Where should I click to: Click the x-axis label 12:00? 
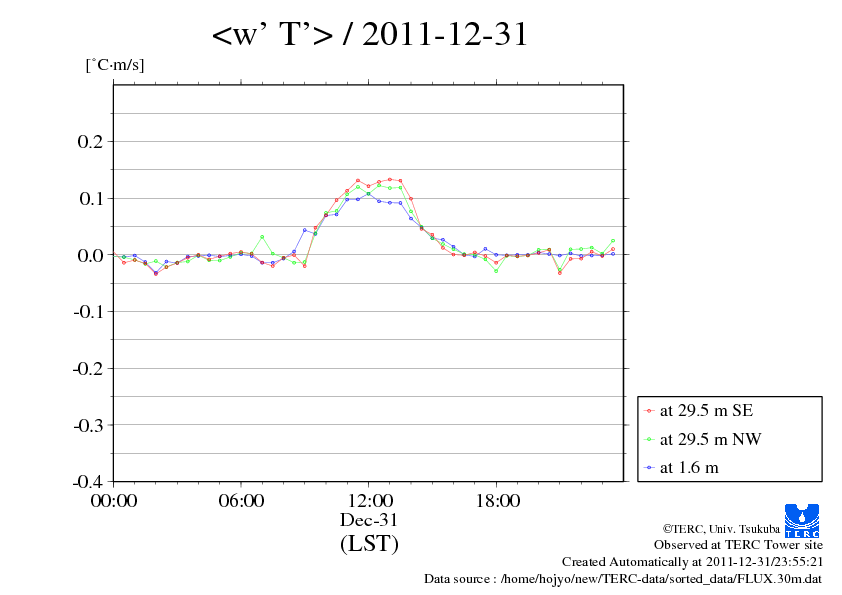(370, 501)
